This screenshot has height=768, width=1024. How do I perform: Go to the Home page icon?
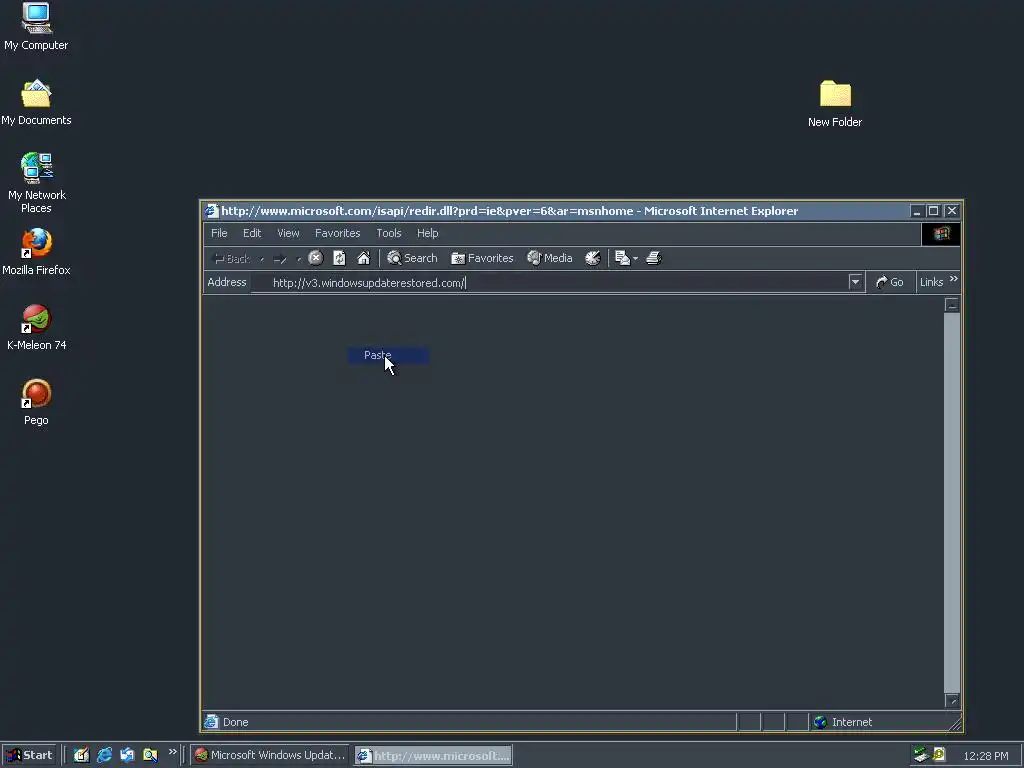pos(364,258)
